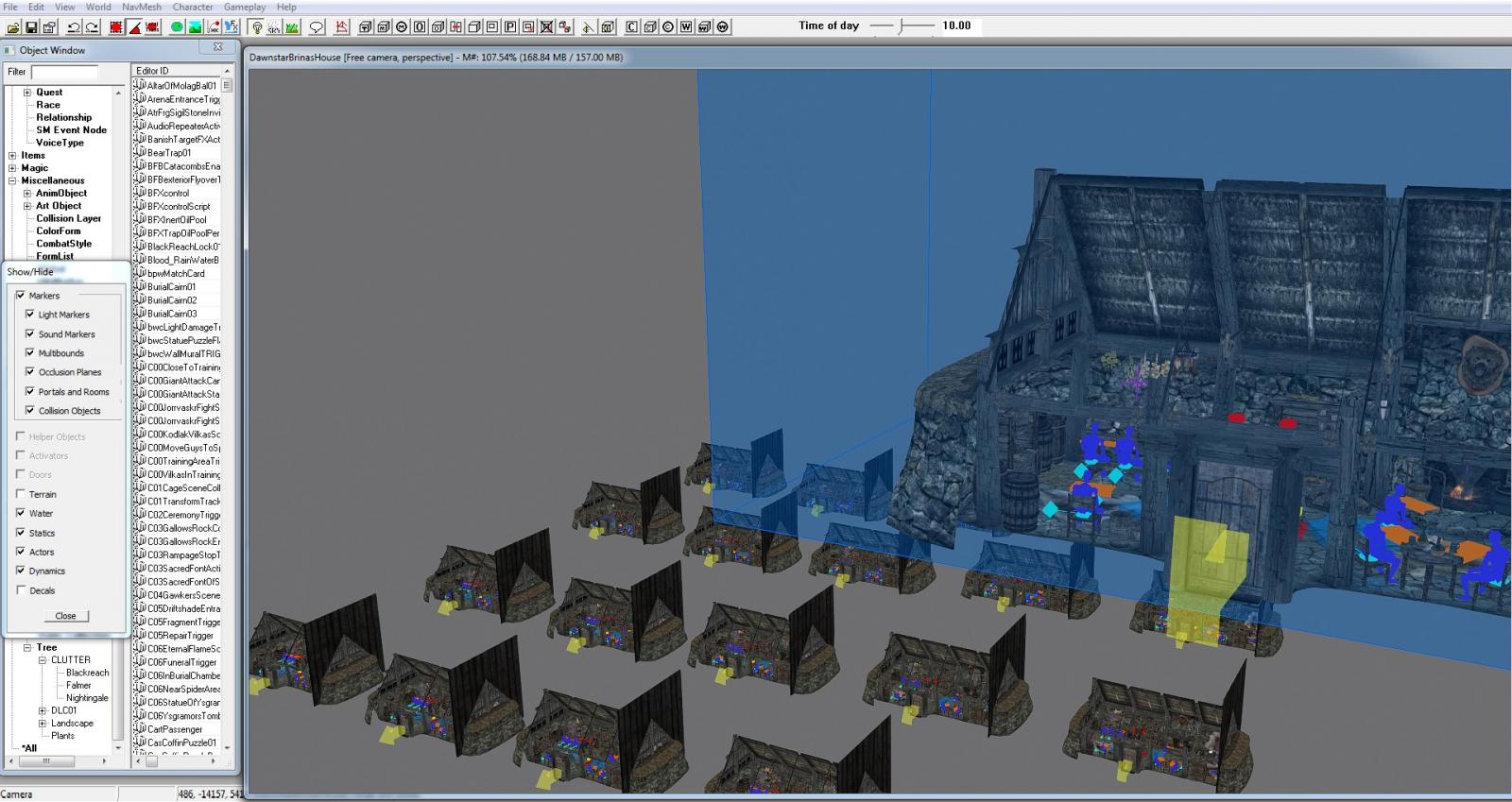Sort the list by Editor ID header
The width and height of the screenshot is (1512, 802).
[176, 71]
